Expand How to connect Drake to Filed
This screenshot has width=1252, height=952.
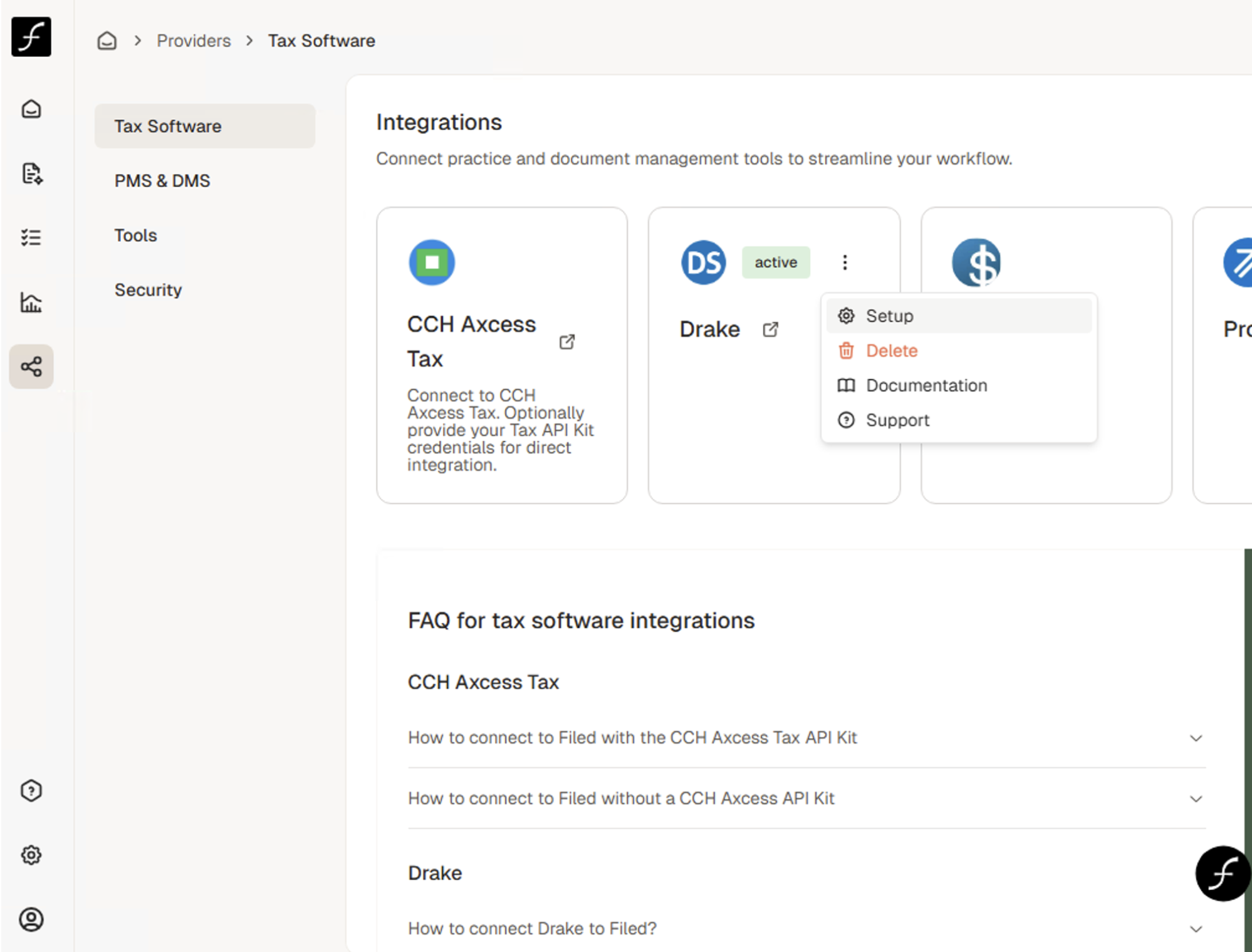click(807, 928)
